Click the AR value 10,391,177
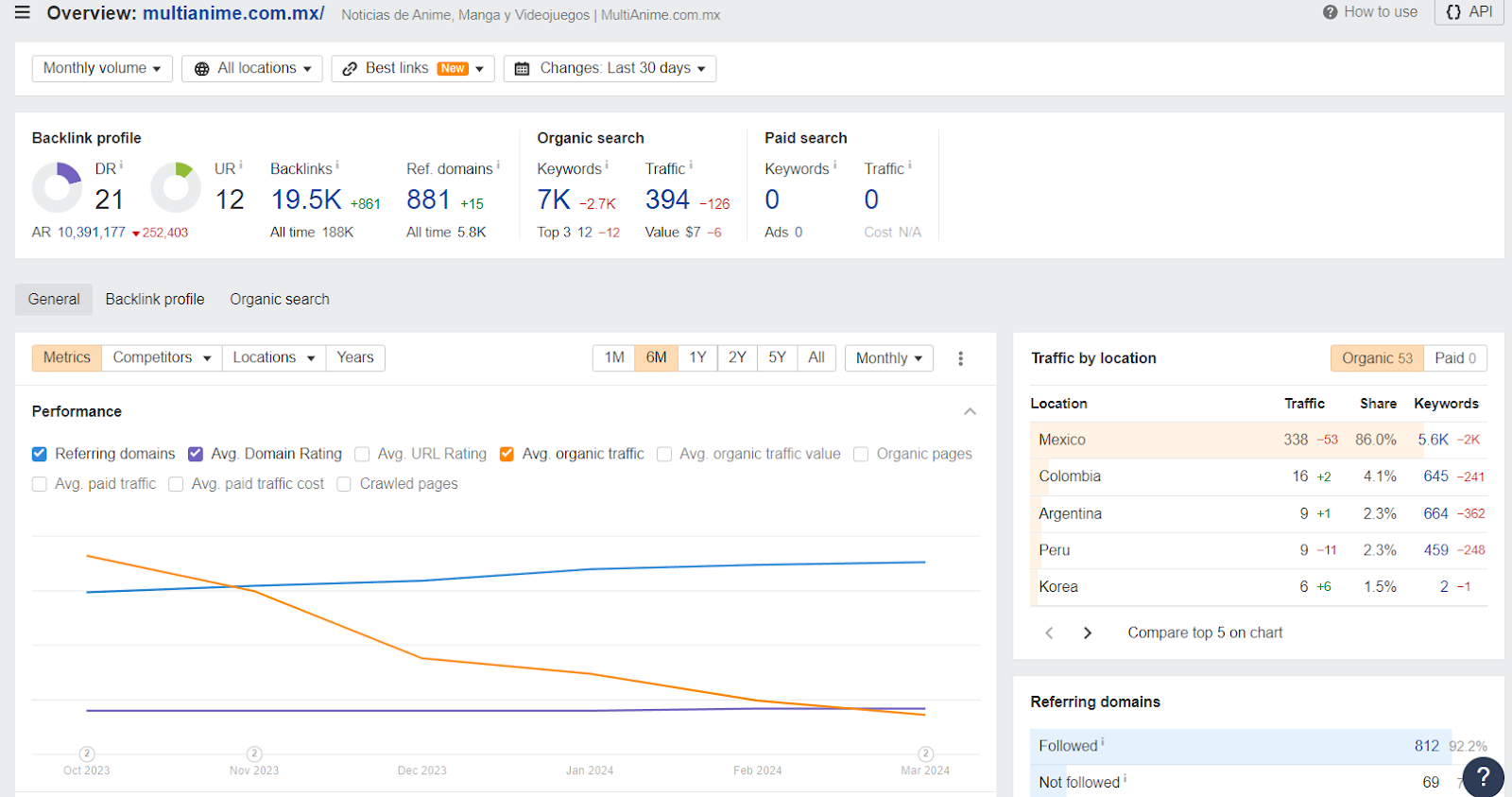 click(92, 232)
